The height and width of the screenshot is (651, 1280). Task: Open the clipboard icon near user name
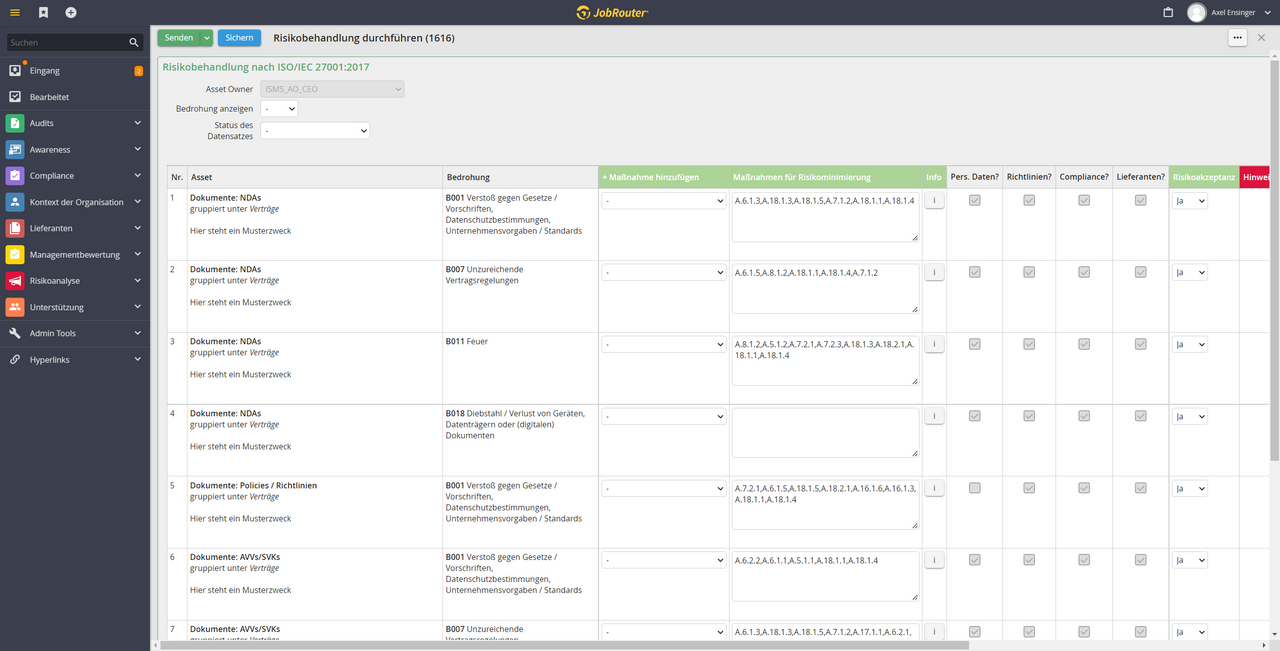(1168, 12)
